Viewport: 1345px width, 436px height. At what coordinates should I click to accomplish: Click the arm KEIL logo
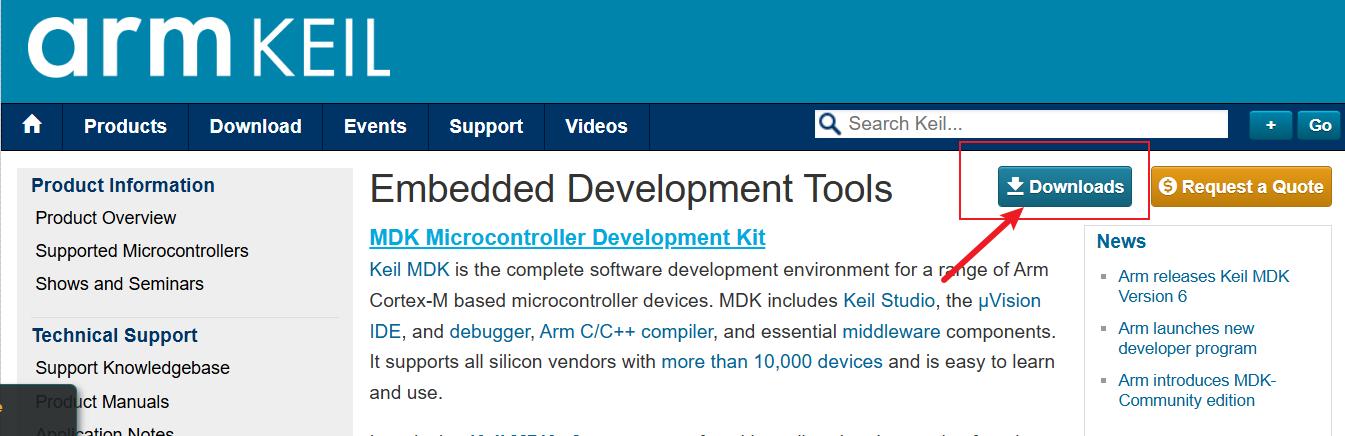pos(209,46)
